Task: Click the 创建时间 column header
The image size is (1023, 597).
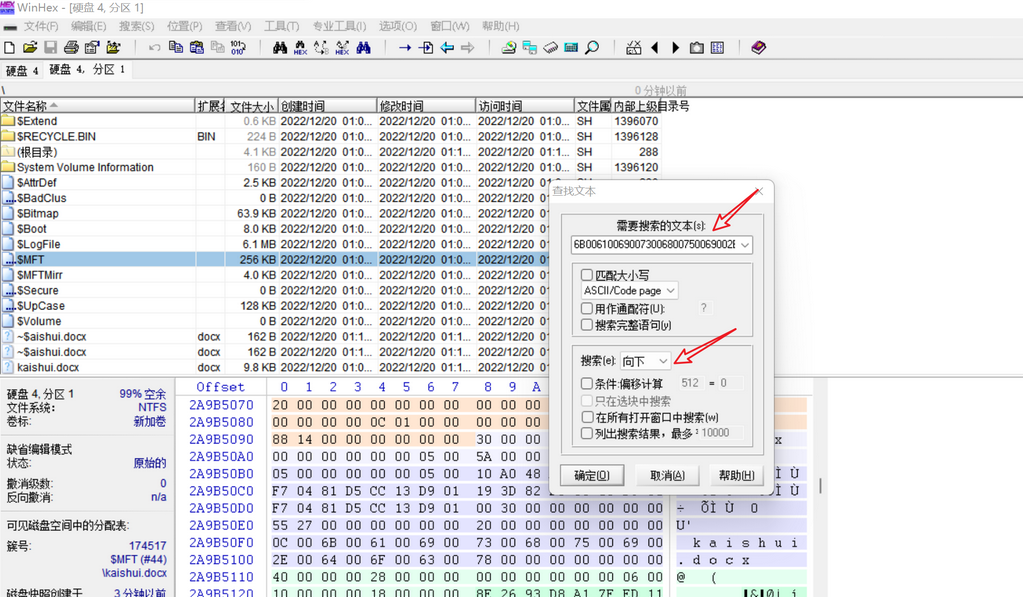Action: pyautogui.click(x=328, y=106)
